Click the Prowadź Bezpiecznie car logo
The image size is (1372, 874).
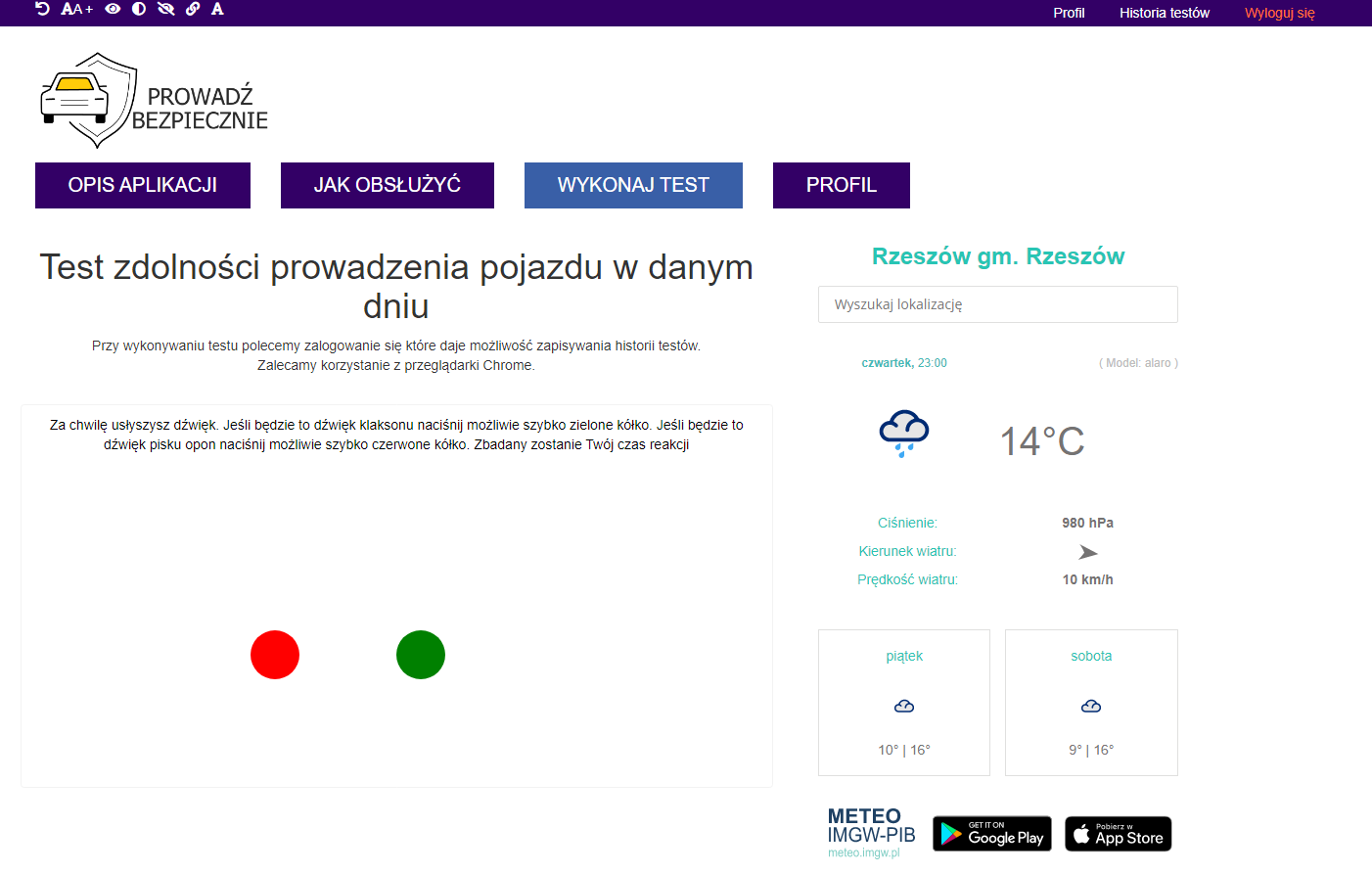pyautogui.click(x=154, y=102)
